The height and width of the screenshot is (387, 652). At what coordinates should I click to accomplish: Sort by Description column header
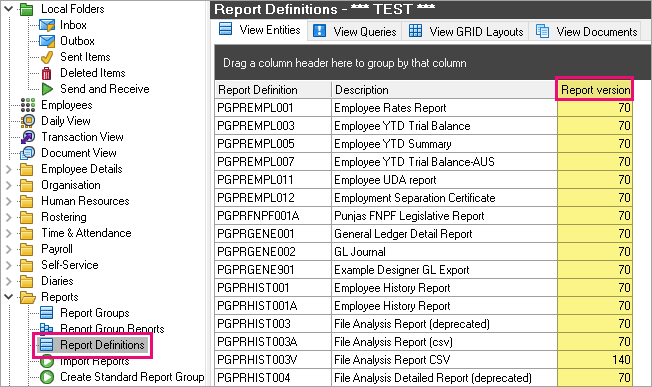(444, 90)
